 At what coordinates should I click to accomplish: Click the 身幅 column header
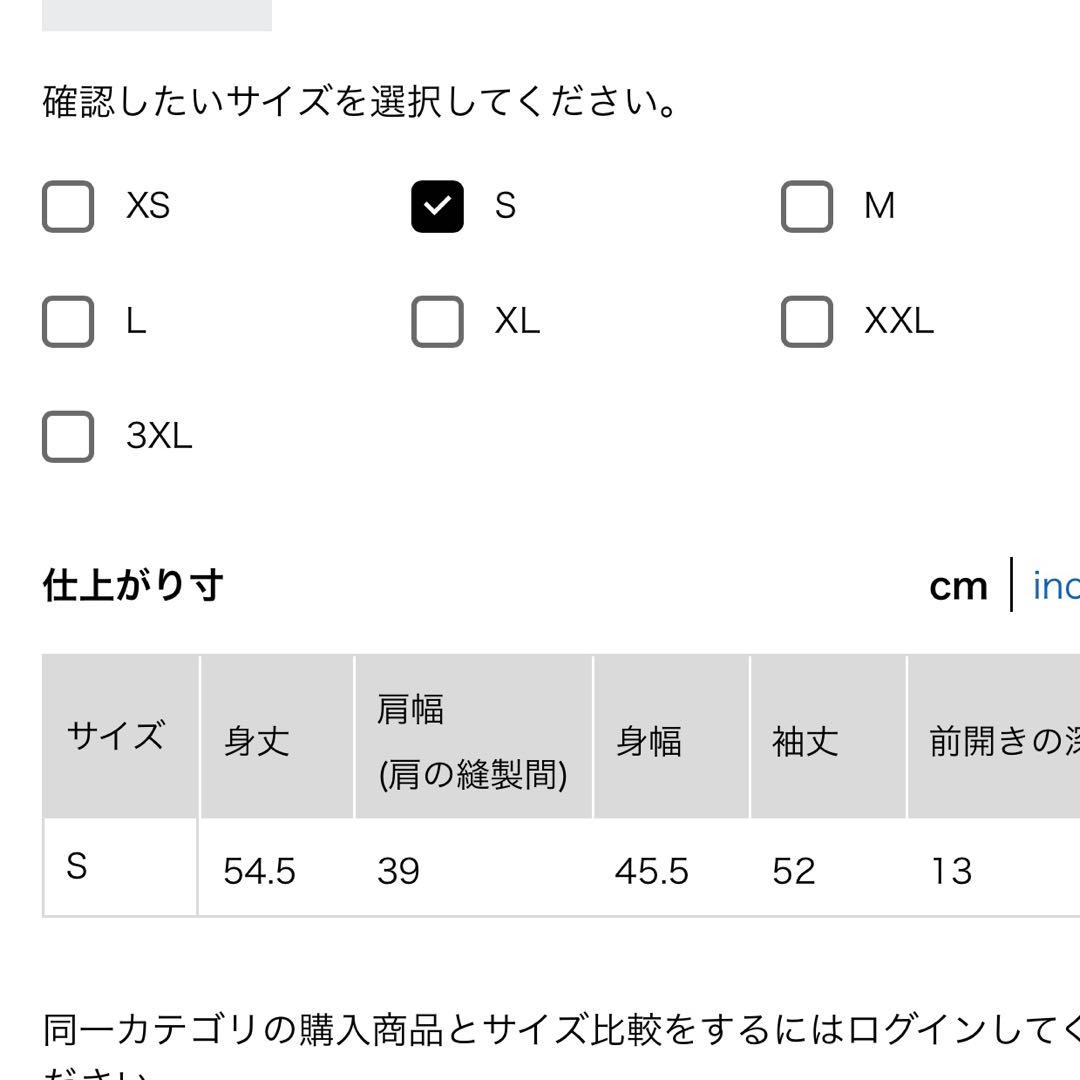click(671, 736)
